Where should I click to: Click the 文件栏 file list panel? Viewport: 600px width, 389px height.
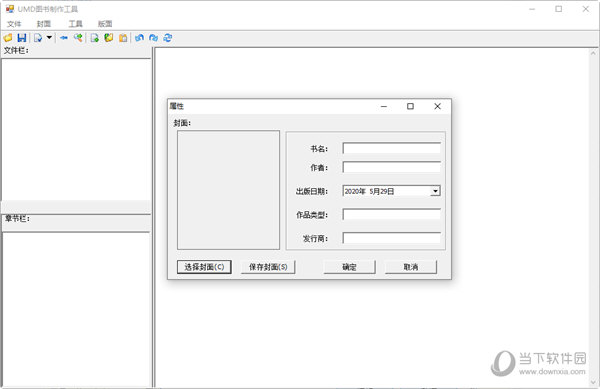(x=76, y=129)
